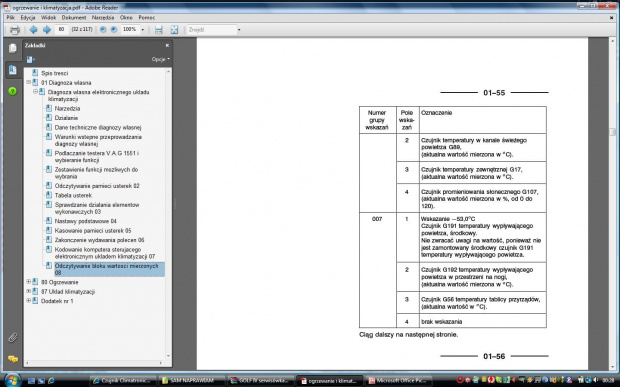Screen dimensions: 620x387
Task: Open the Dokument menu
Action: coord(74,18)
